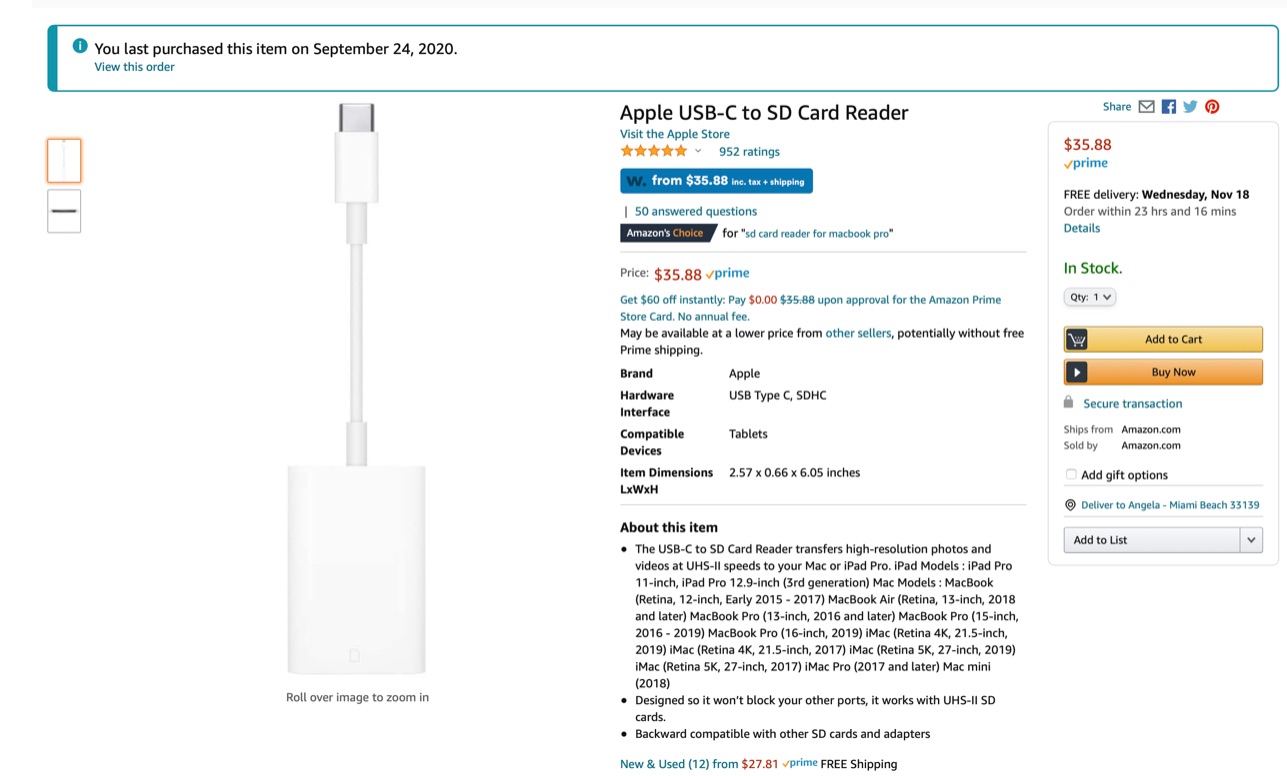Share product on Pinterest icon

coord(1212,107)
